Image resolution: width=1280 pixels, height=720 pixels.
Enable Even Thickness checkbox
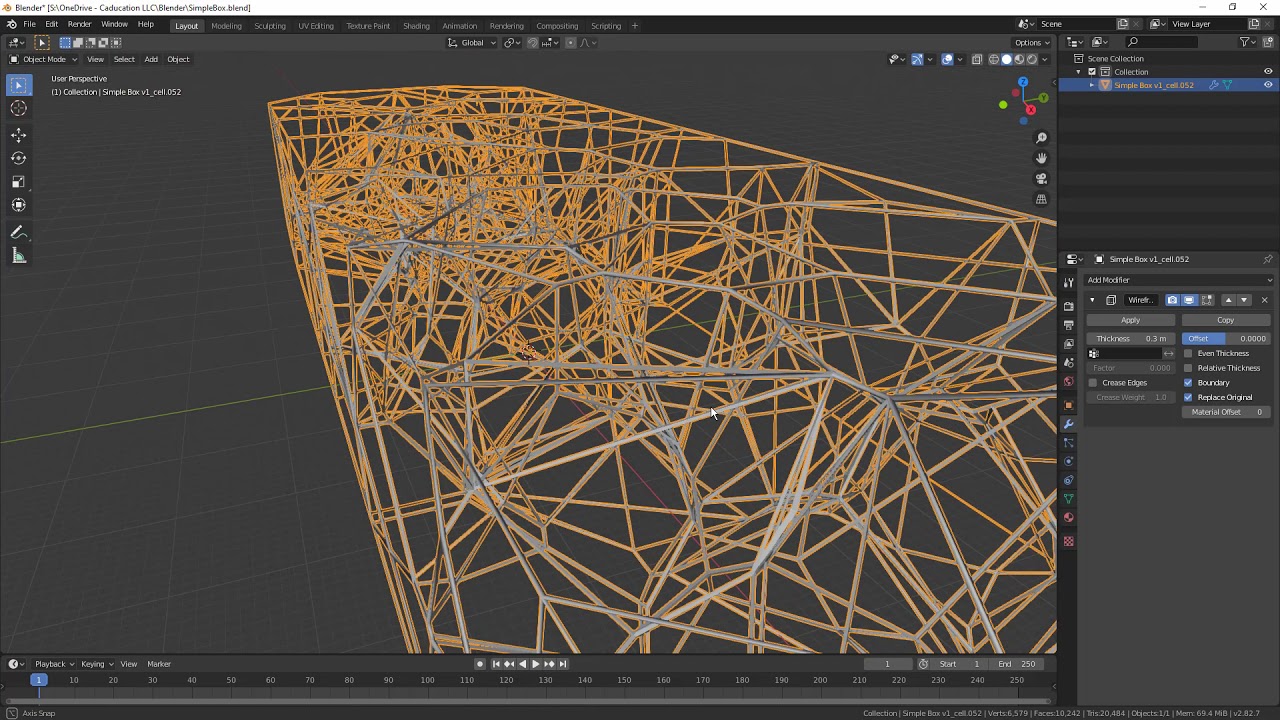coord(1188,353)
